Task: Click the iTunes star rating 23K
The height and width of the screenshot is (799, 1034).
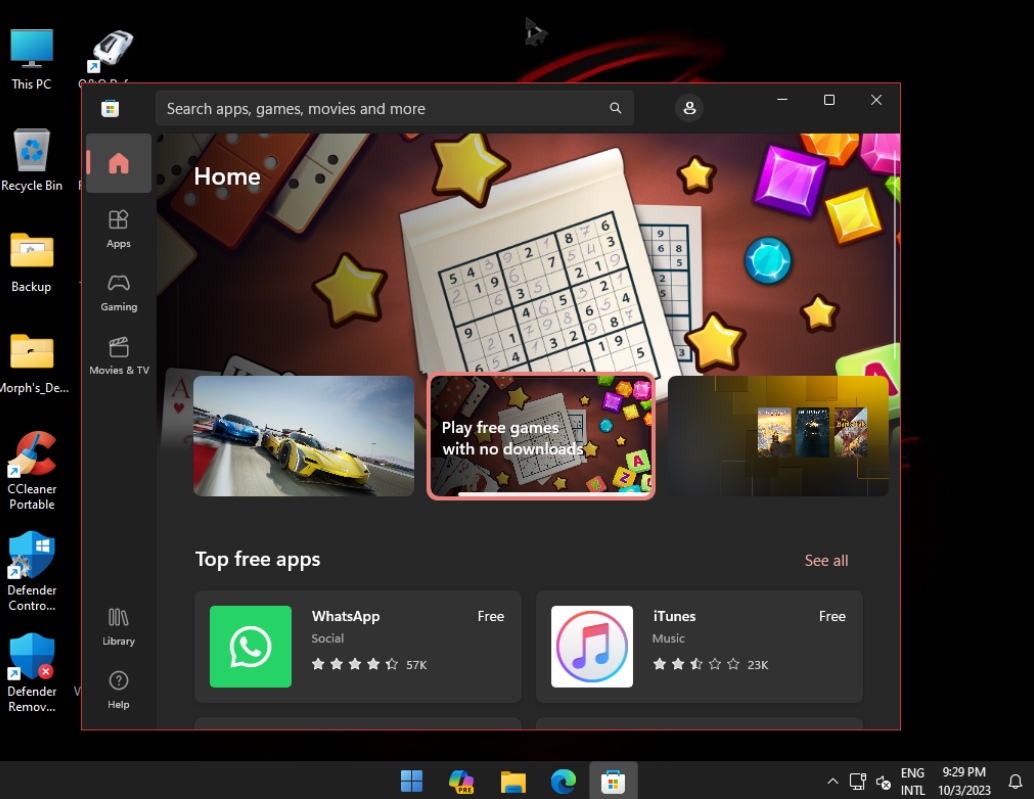Action: (710, 665)
